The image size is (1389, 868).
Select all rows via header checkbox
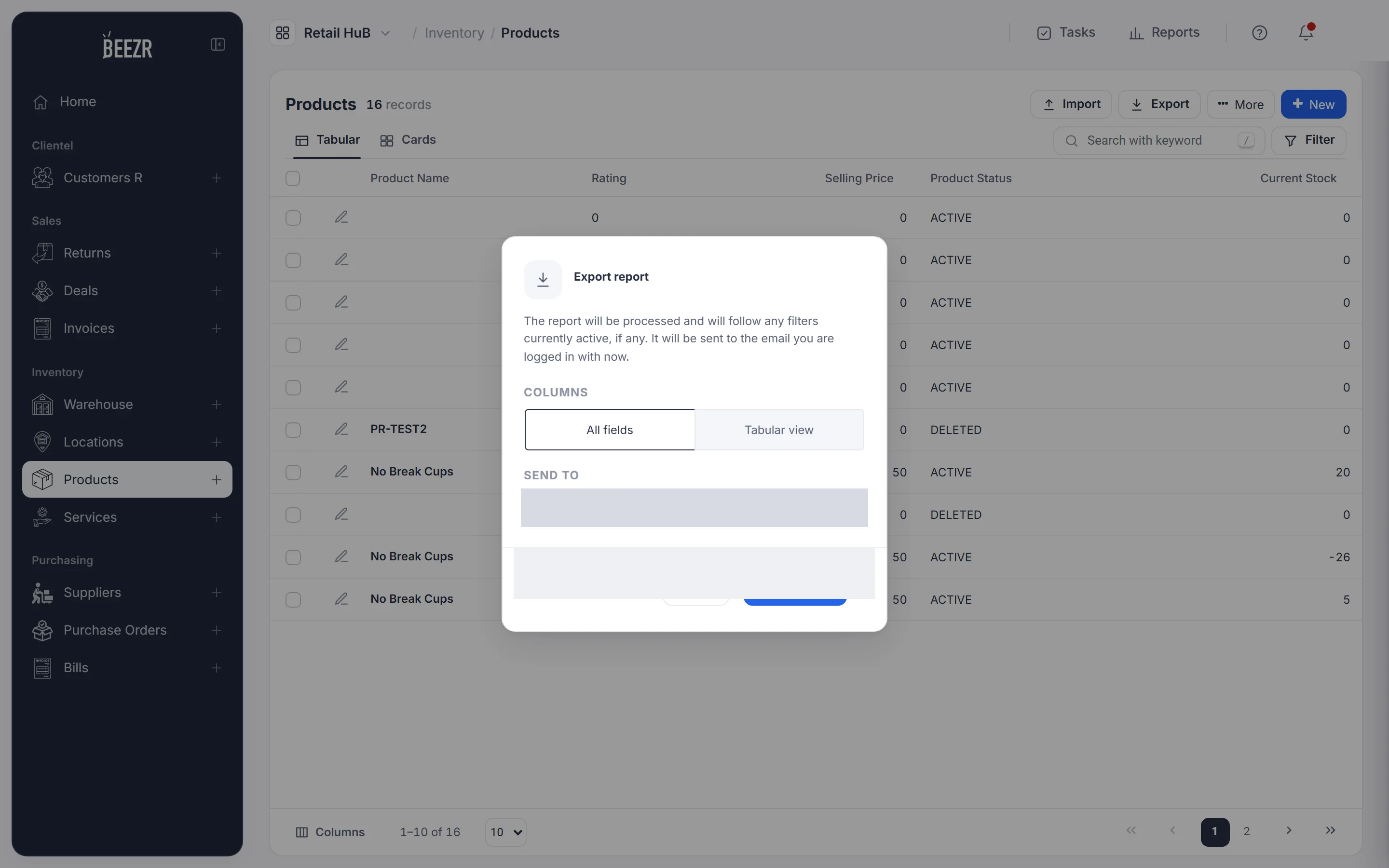[x=293, y=178]
